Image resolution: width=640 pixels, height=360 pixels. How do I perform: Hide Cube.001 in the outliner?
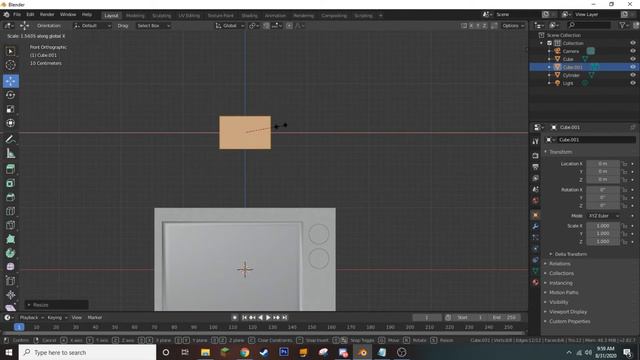[x=633, y=67]
